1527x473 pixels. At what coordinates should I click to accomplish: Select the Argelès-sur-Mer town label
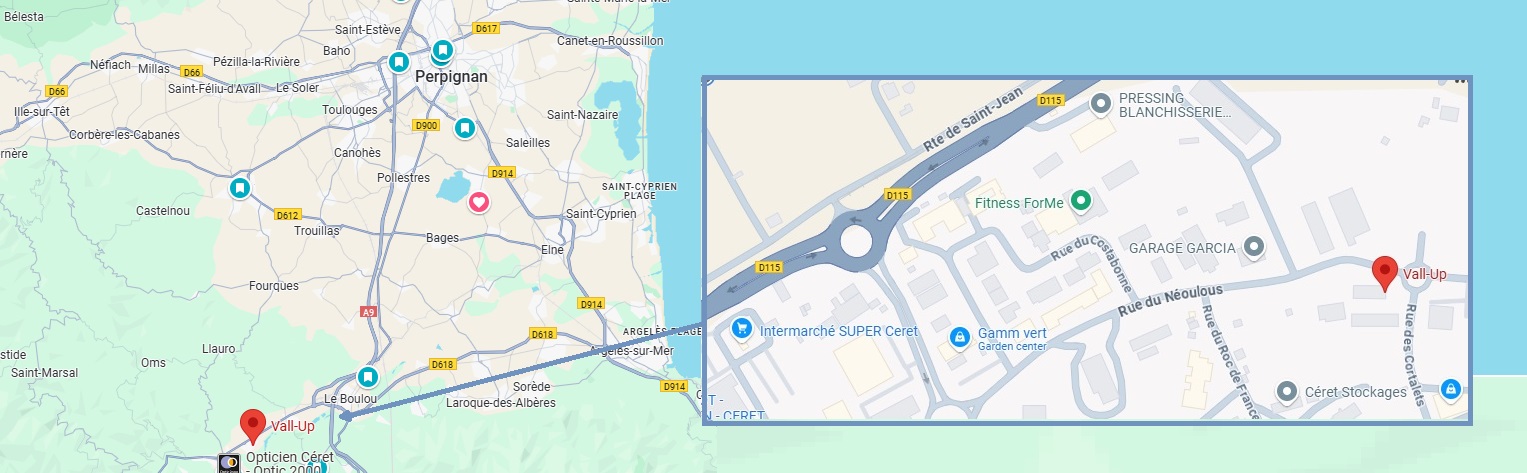coord(631,350)
